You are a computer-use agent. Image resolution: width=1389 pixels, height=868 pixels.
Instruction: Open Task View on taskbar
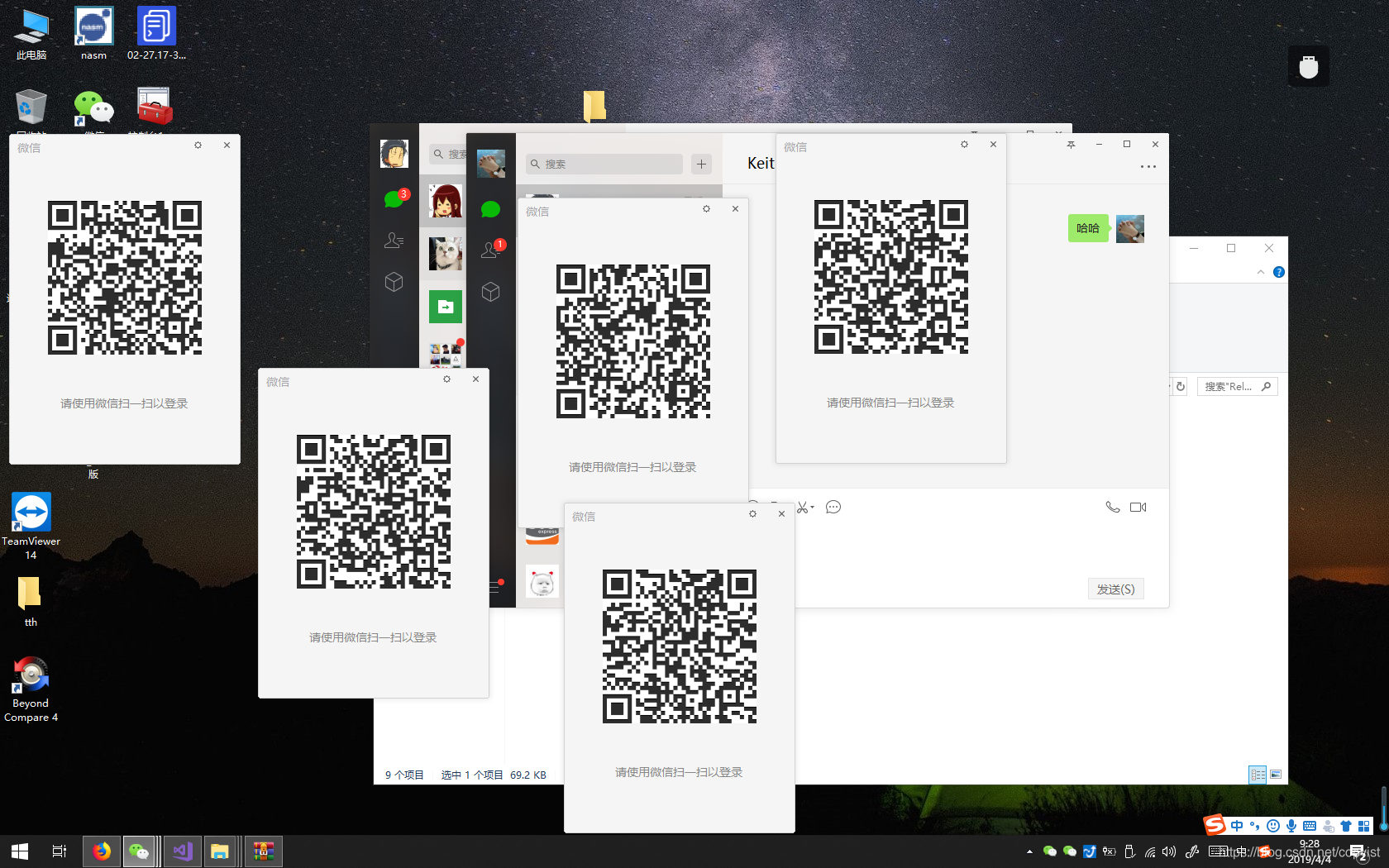pos(60,851)
